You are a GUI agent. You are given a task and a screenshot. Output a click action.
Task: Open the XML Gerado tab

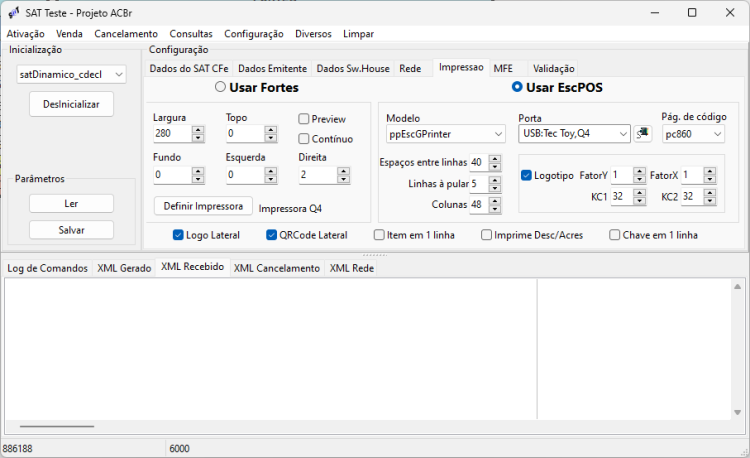coord(124,268)
